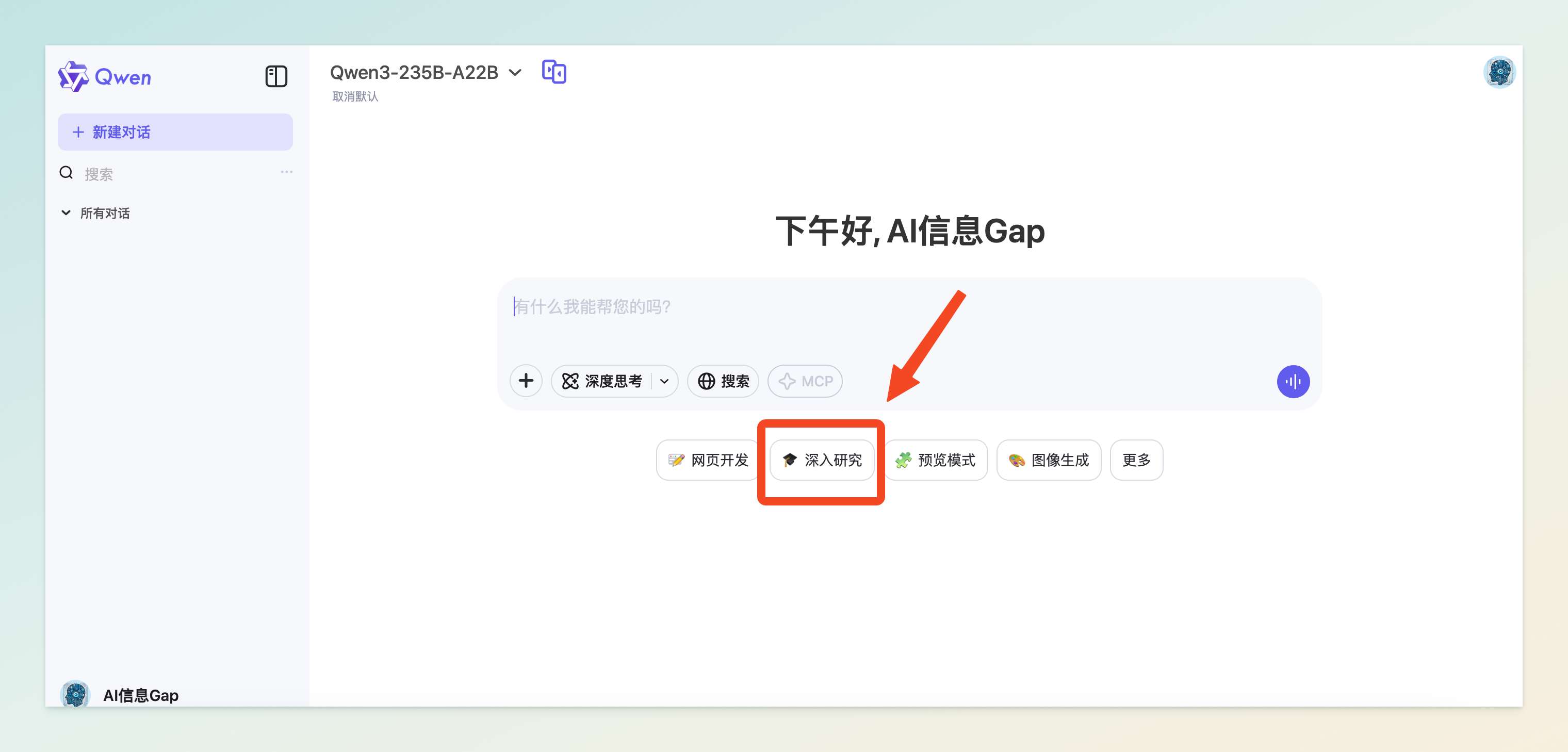This screenshot has width=1568, height=752.
Task: Click the sidebar search magnifier icon
Action: [67, 173]
